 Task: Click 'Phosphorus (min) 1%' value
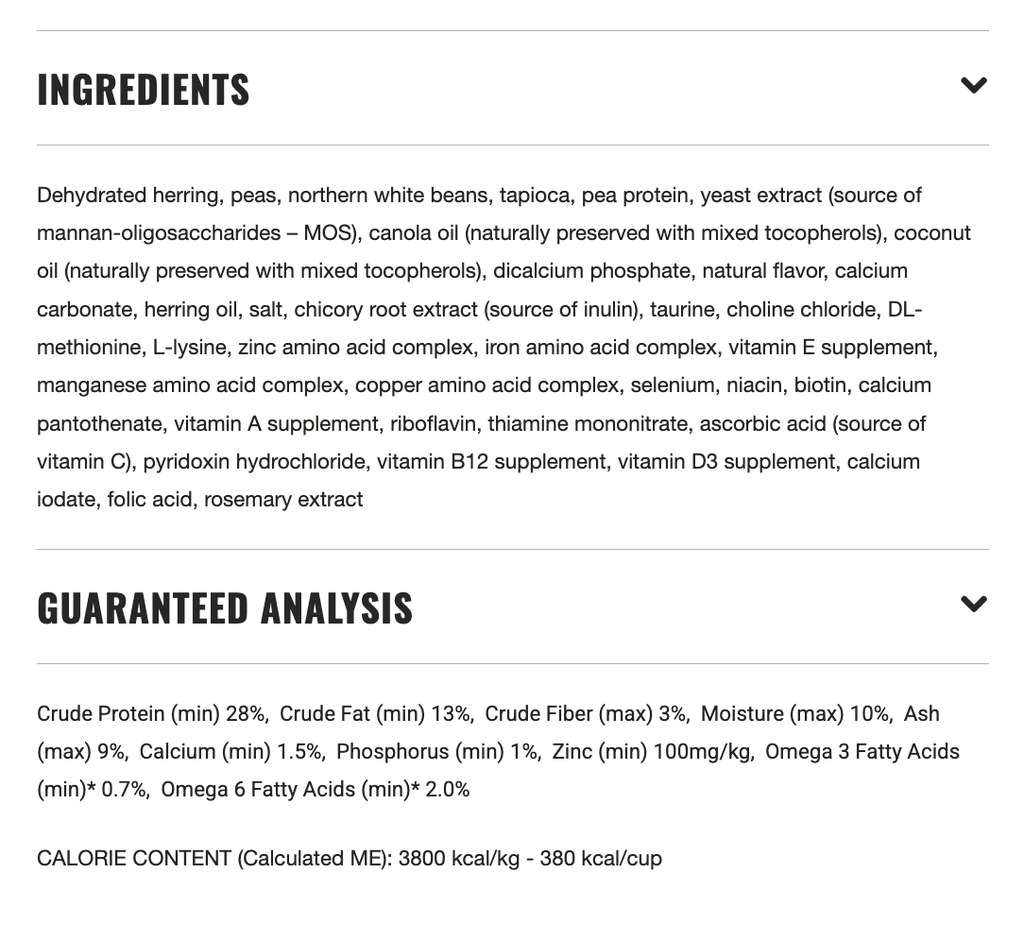[x=436, y=752]
